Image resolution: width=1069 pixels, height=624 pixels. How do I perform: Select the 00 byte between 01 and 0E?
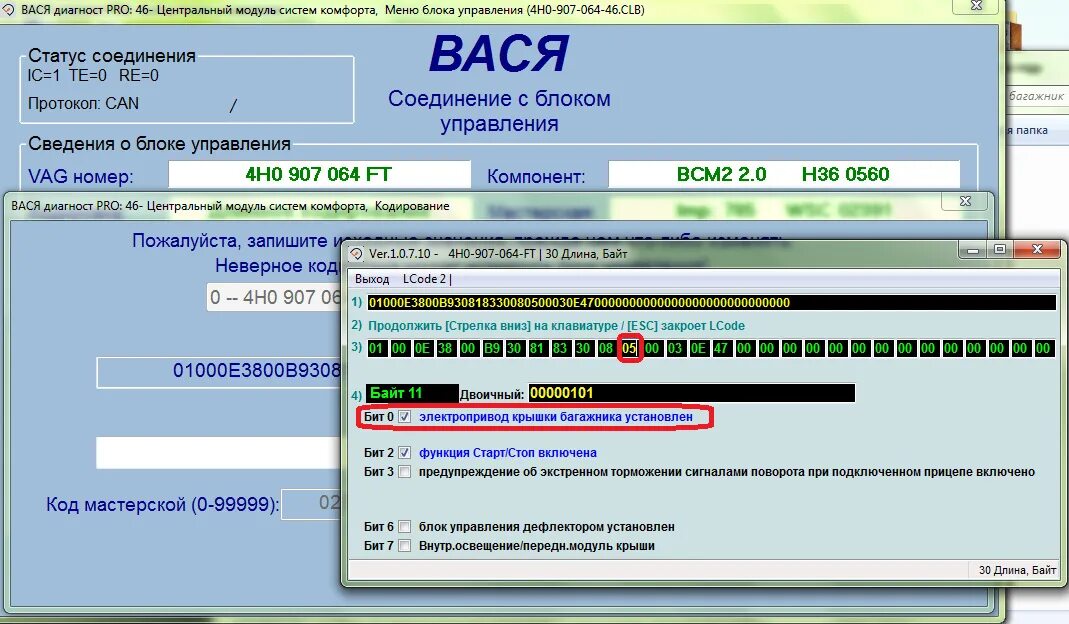point(399,348)
